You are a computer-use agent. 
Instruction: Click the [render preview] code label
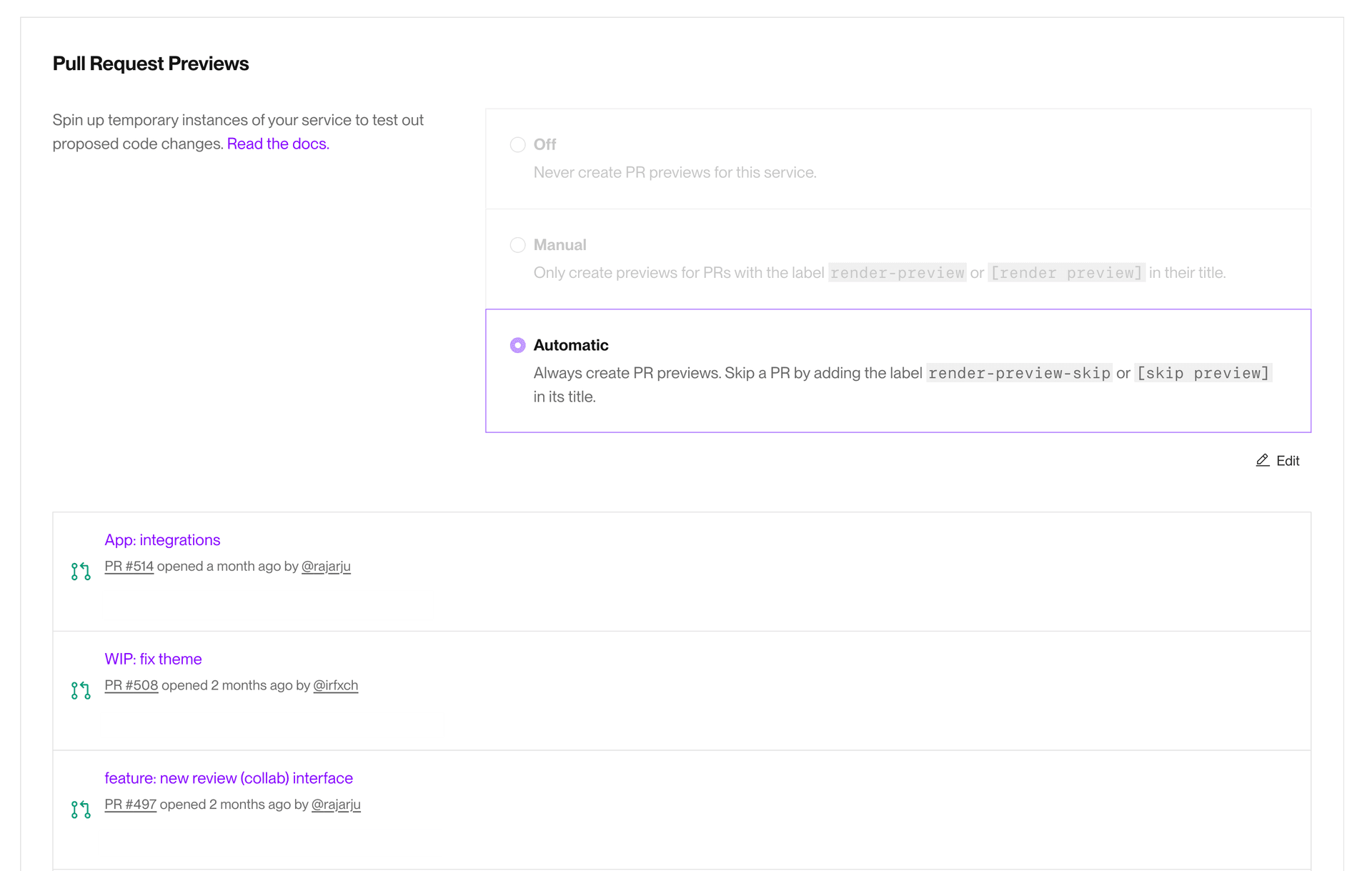click(x=1067, y=273)
